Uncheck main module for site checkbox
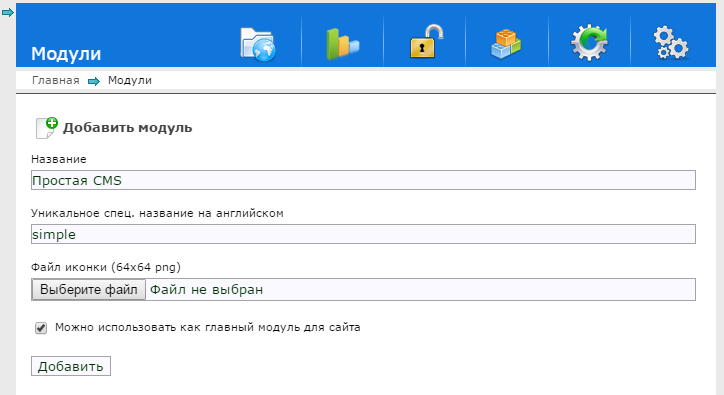 pyautogui.click(x=41, y=328)
